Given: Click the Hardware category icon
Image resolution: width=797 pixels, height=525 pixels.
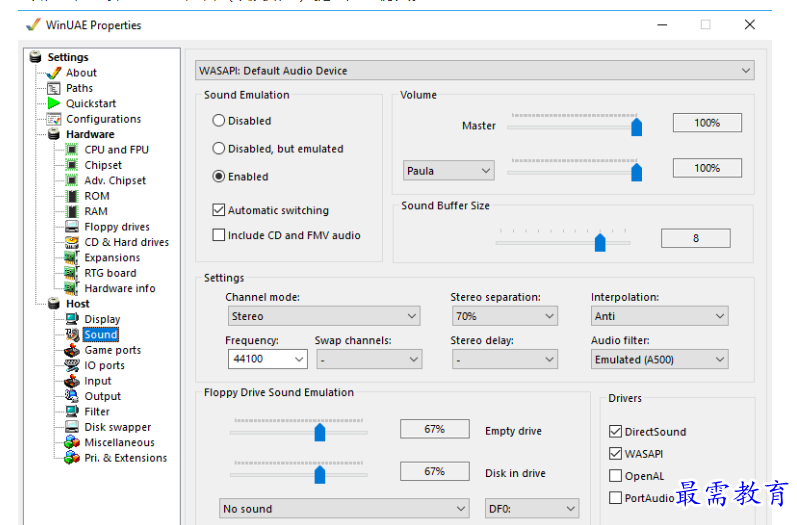Looking at the screenshot, I should tap(54, 134).
